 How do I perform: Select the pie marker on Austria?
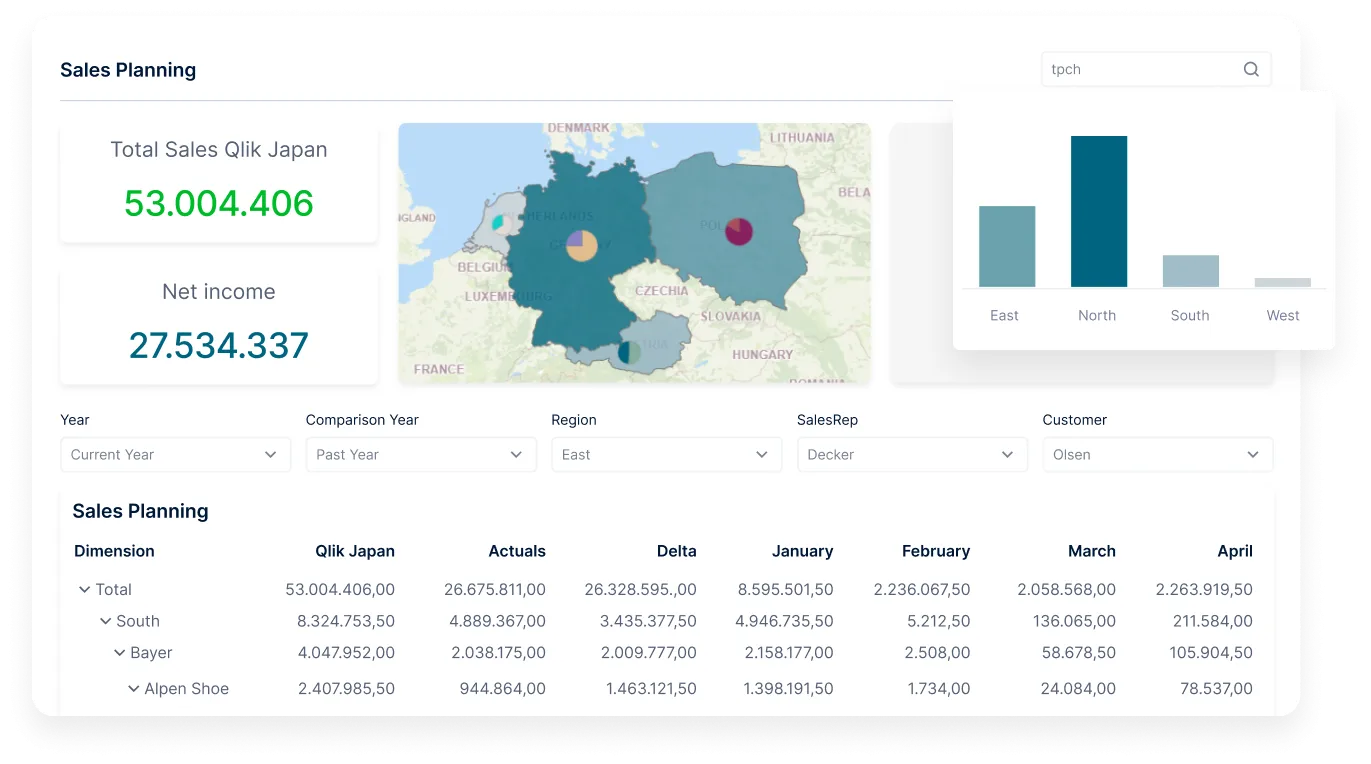[x=629, y=352]
